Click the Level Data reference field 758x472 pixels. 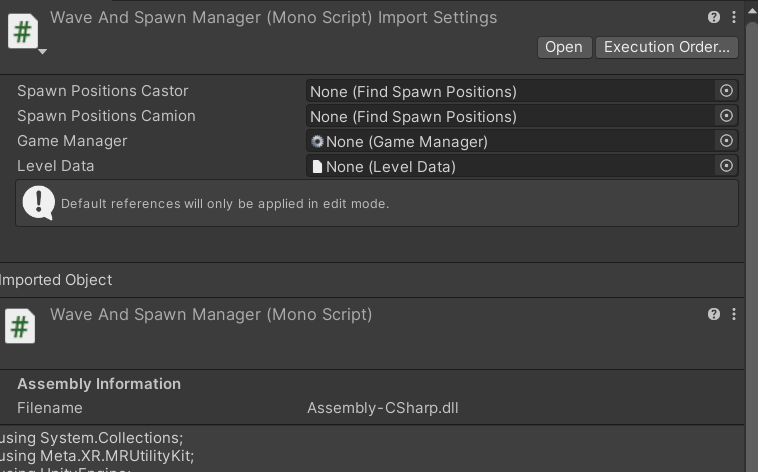(510, 166)
